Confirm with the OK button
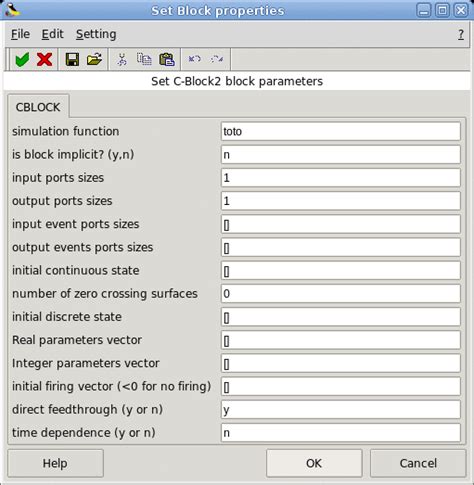Viewport: 474px width, 485px height. [x=314, y=463]
